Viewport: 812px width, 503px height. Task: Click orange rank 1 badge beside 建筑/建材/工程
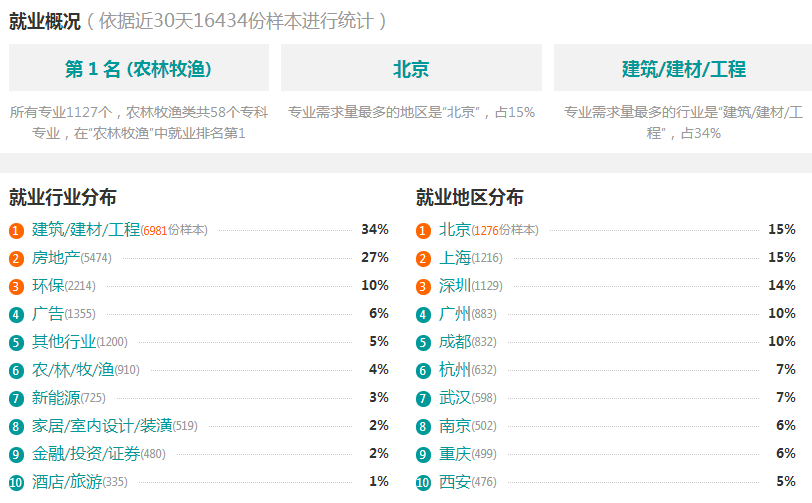tap(16, 231)
